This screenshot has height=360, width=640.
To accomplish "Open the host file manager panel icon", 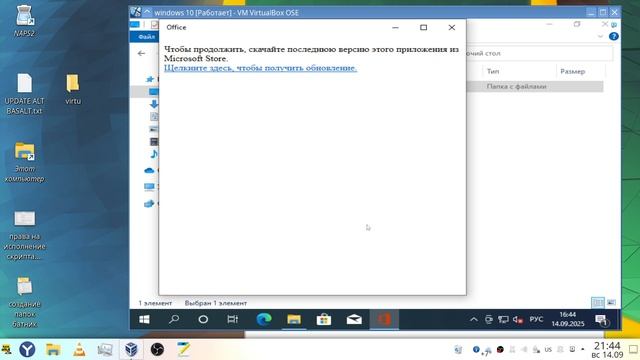I will (53, 349).
